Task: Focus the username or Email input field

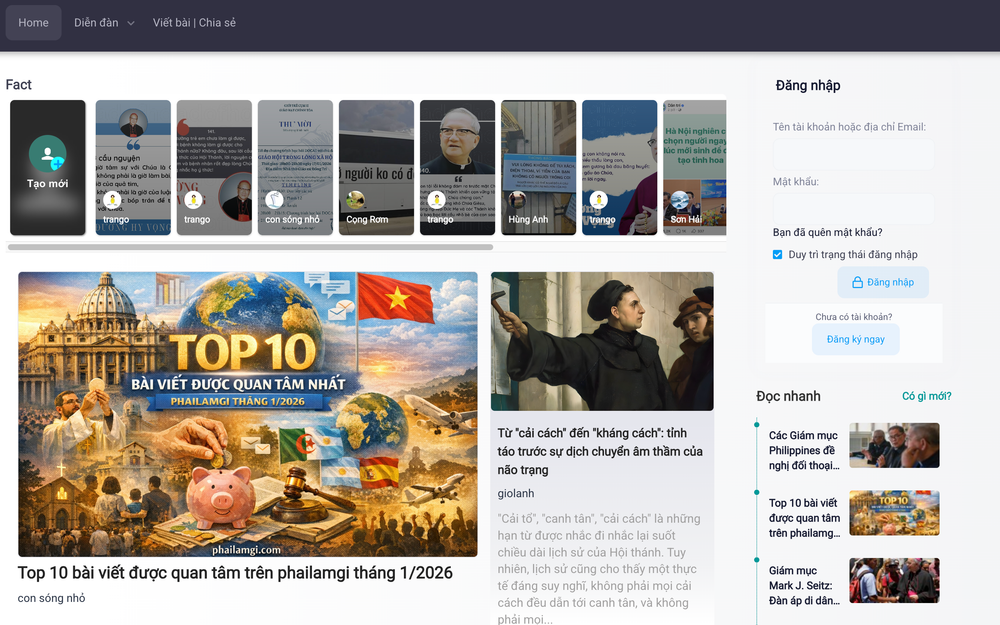Action: tap(852, 154)
